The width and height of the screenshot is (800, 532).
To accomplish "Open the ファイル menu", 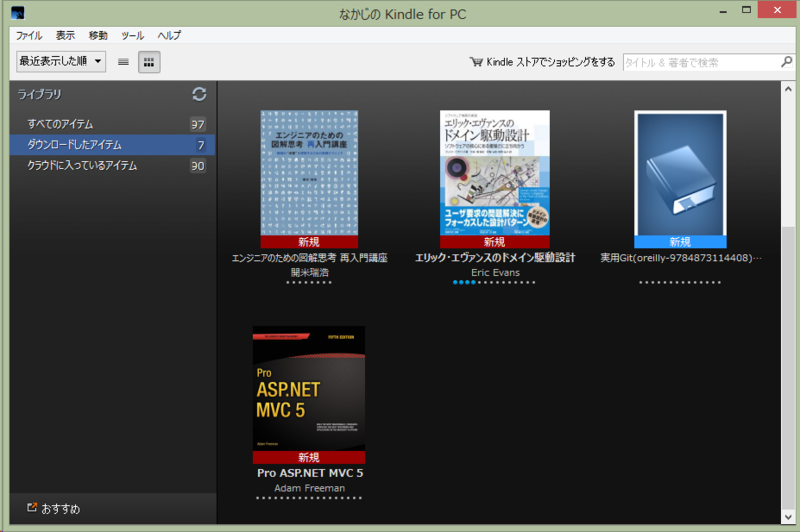I will (29, 35).
